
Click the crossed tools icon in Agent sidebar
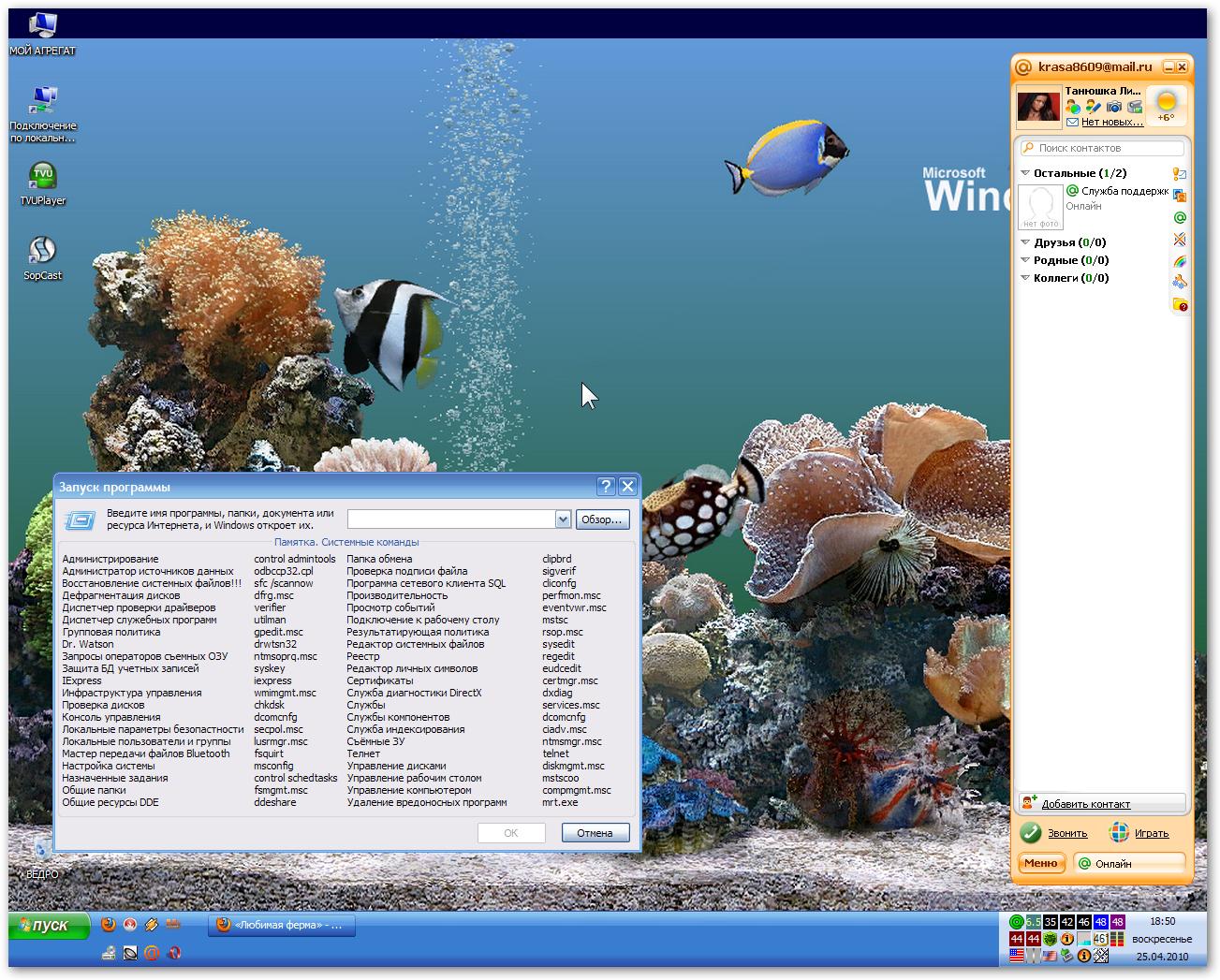click(x=1180, y=240)
